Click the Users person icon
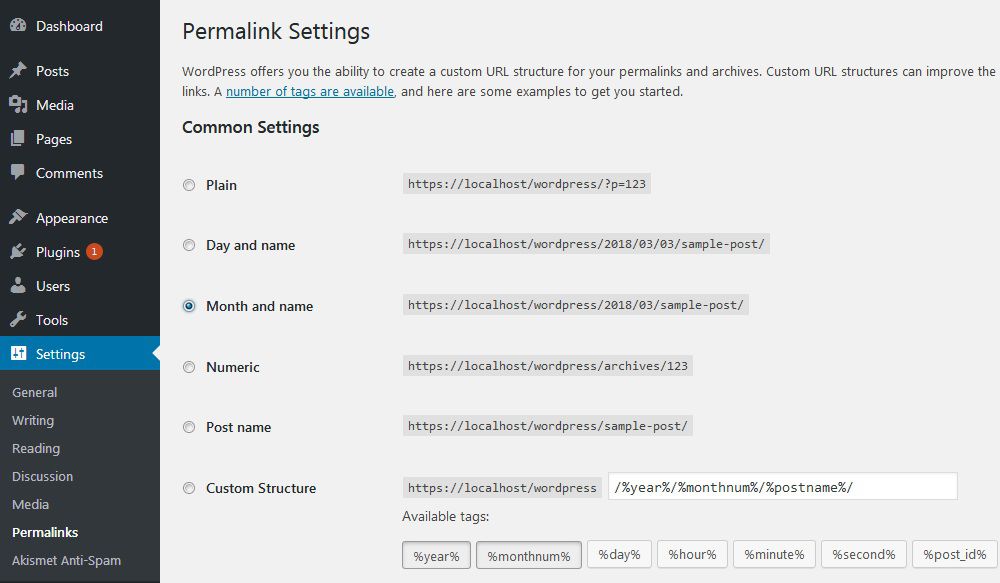This screenshot has height=583, width=1000. [18, 285]
